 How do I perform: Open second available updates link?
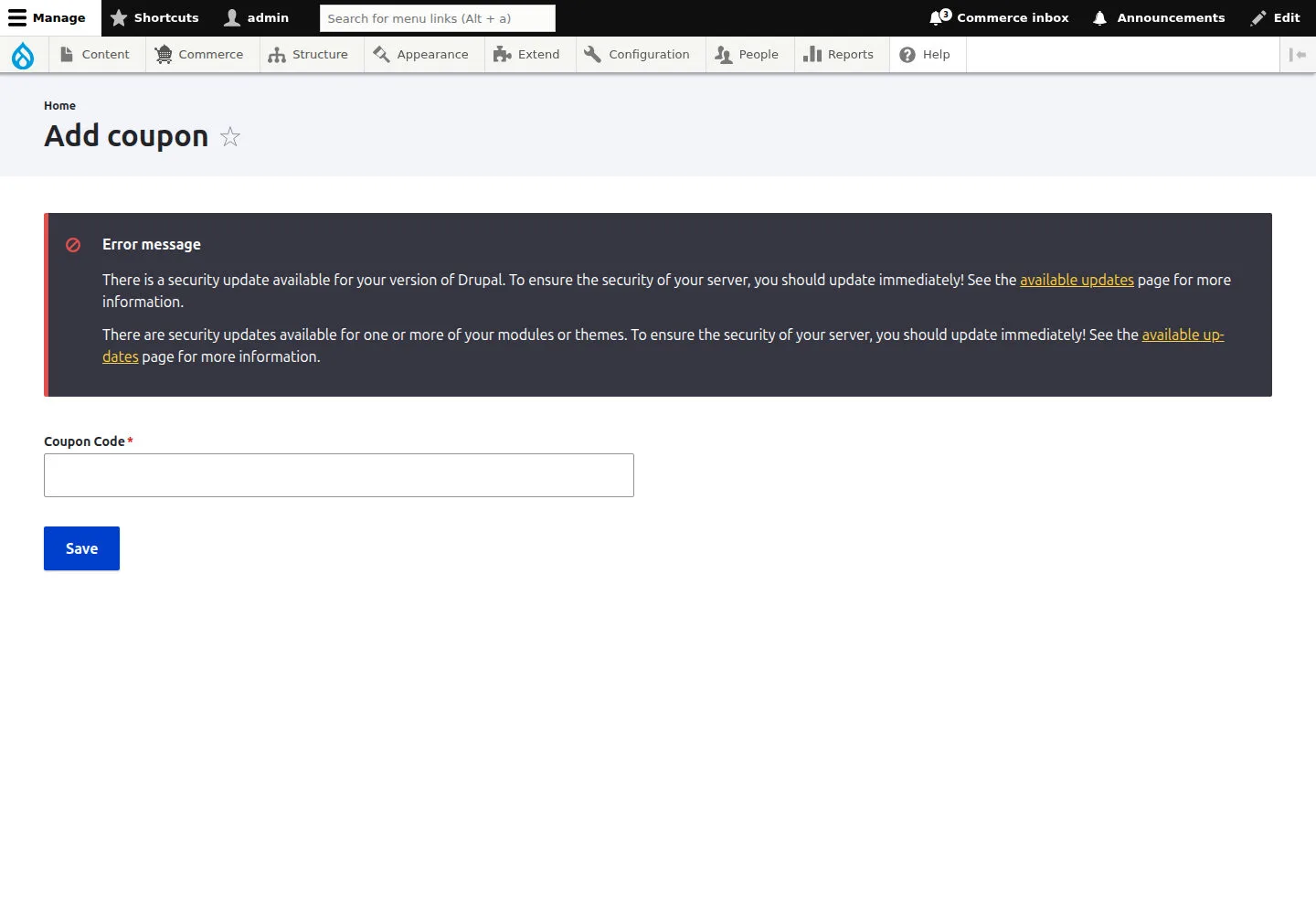(x=1183, y=335)
